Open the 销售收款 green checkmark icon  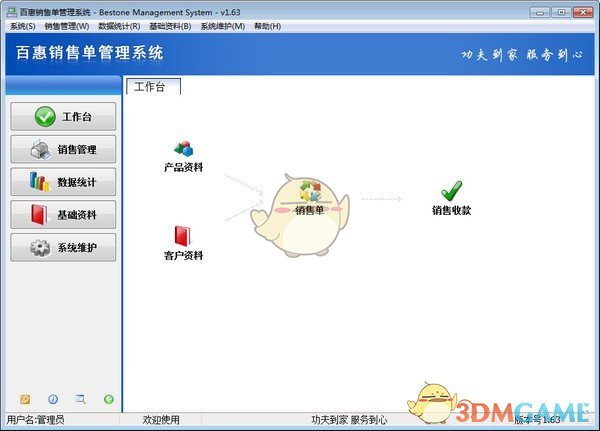pos(451,198)
